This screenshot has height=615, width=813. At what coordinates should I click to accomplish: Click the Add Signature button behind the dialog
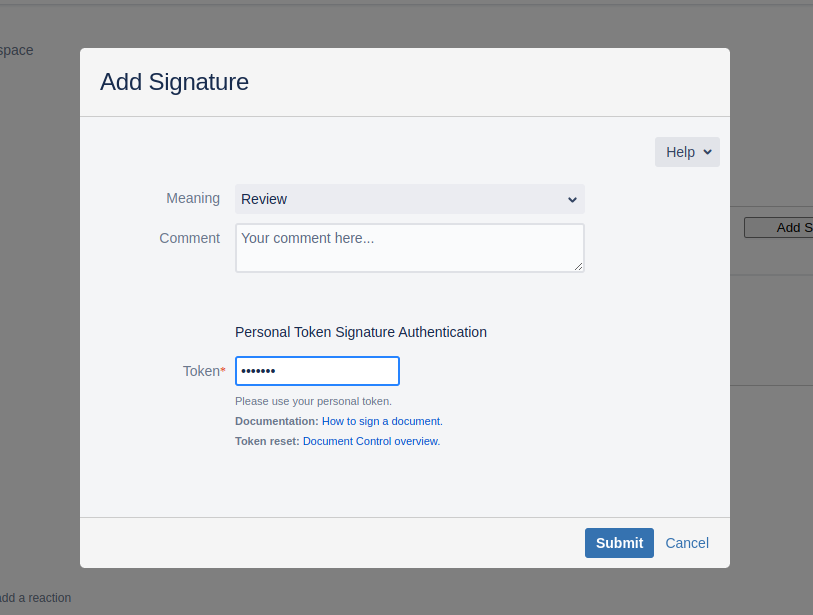pyautogui.click(x=786, y=227)
